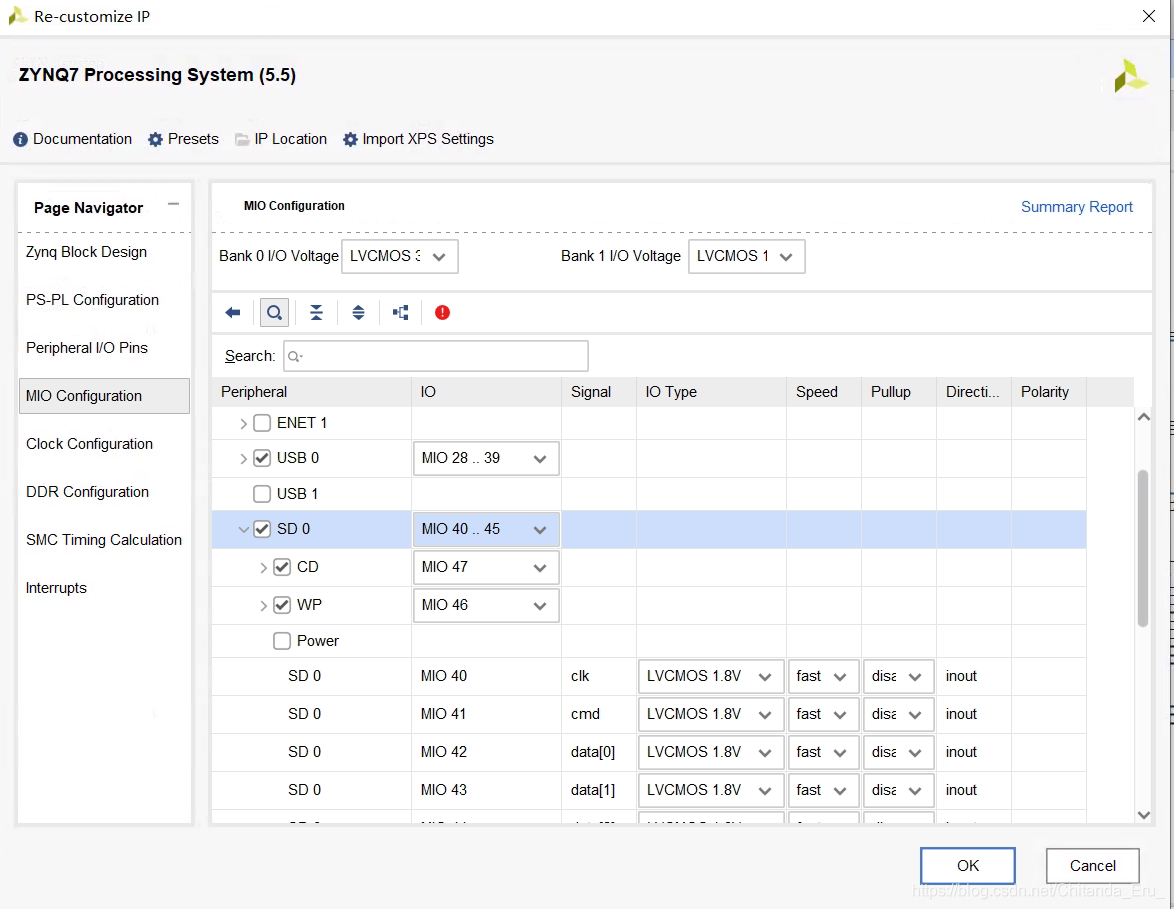Image resolution: width=1174 pixels, height=909 pixels.
Task: Toggle the search magnifier toolbar icon
Action: pos(275,312)
